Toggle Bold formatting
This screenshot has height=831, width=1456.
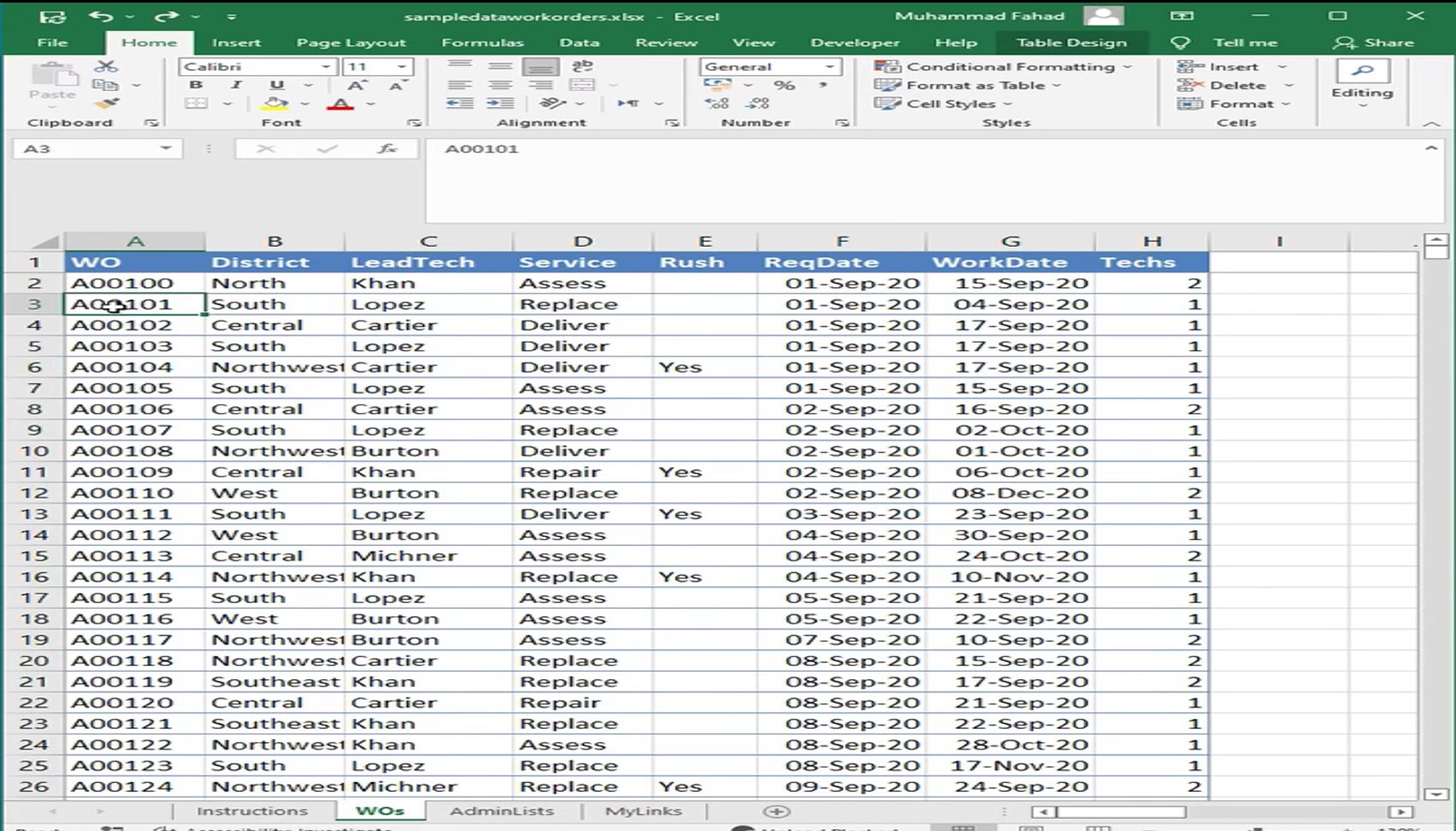tap(196, 85)
